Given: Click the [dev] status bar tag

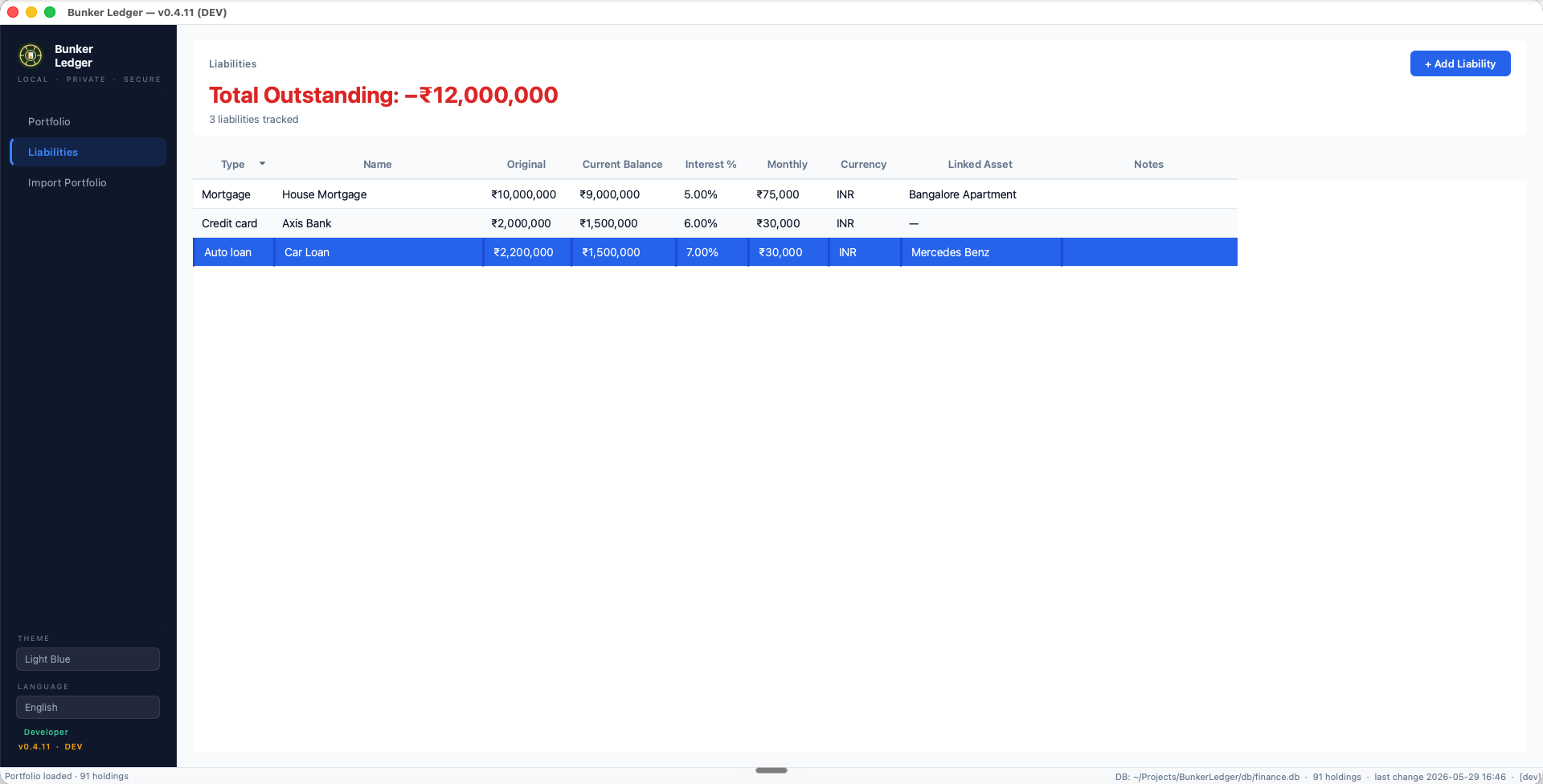Looking at the screenshot, I should pyautogui.click(x=1530, y=777).
